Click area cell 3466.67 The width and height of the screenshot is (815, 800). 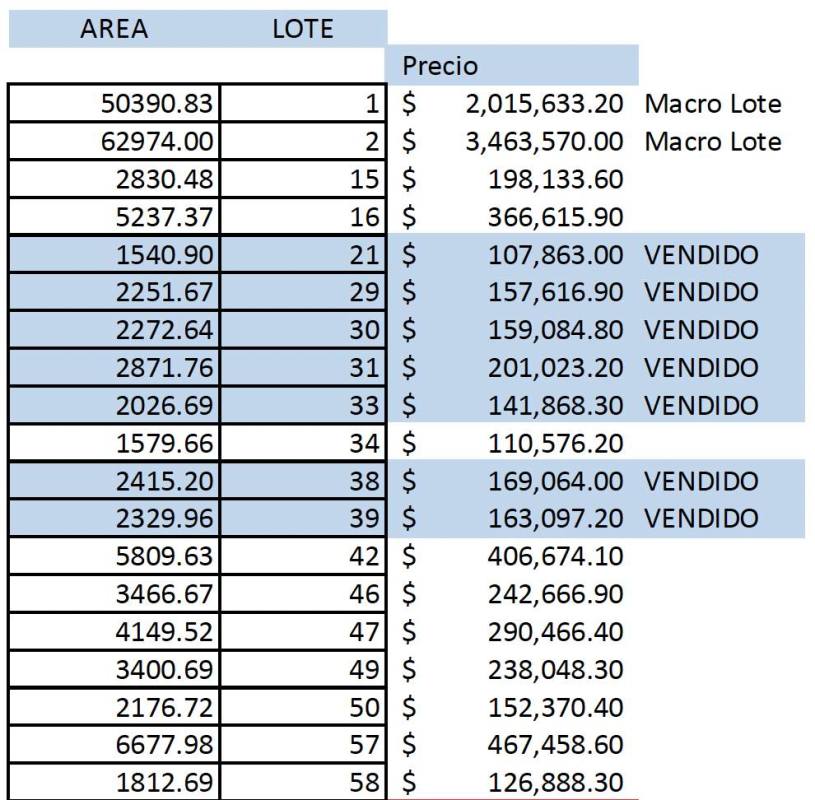(114, 595)
